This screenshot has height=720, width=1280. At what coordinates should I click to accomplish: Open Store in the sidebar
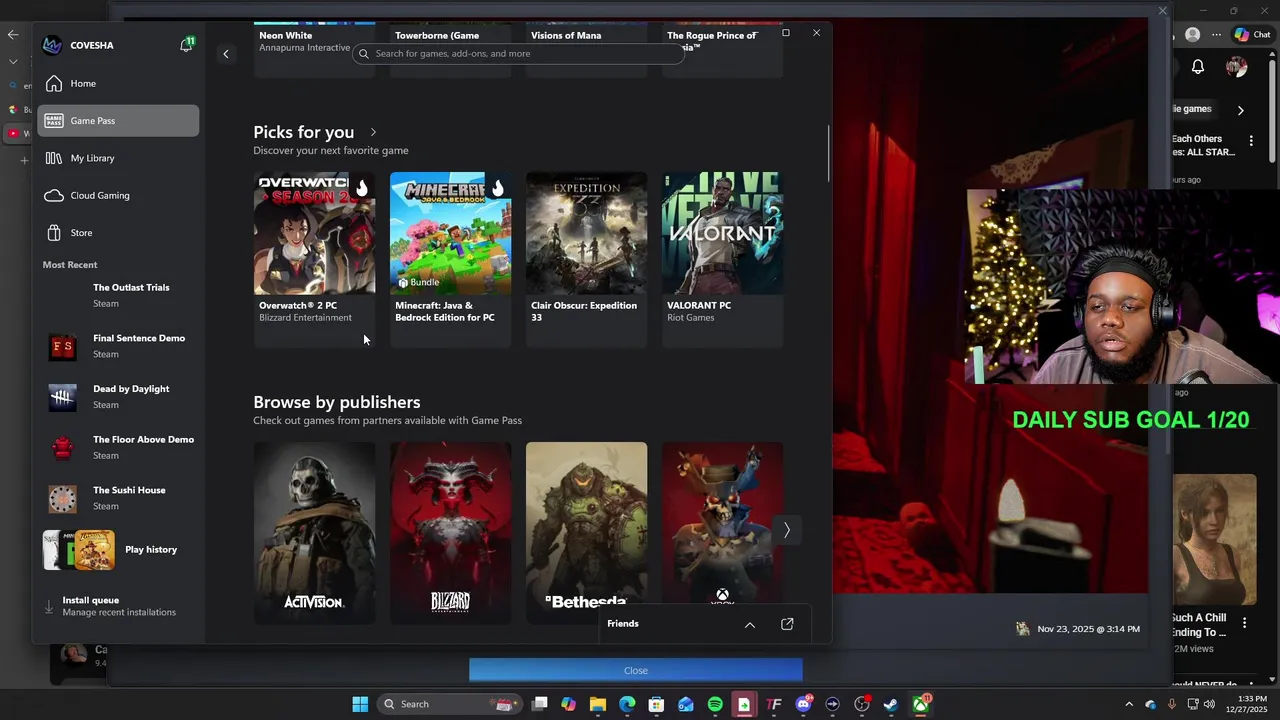[x=118, y=233]
